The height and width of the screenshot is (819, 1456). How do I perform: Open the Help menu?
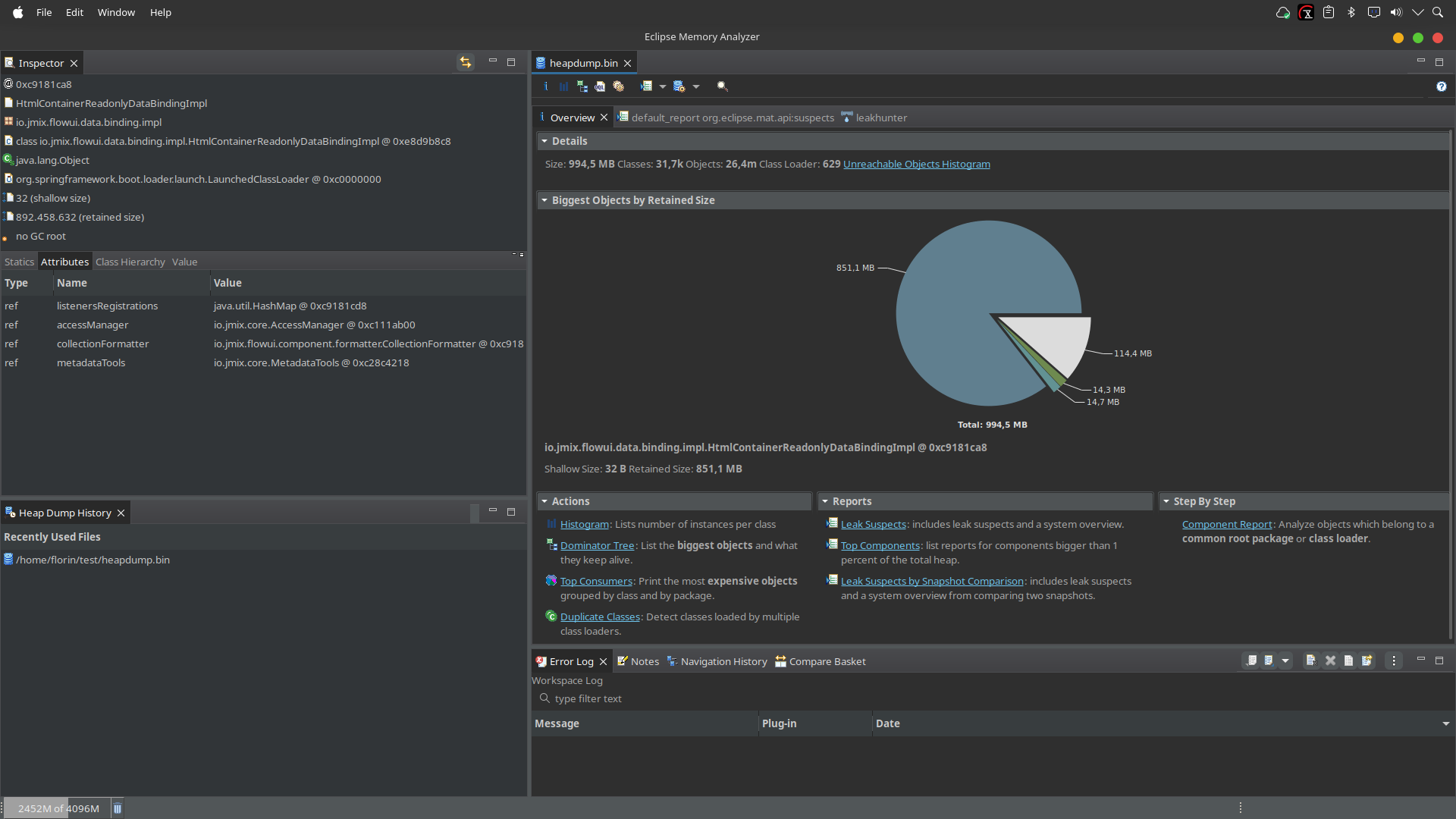tap(160, 12)
